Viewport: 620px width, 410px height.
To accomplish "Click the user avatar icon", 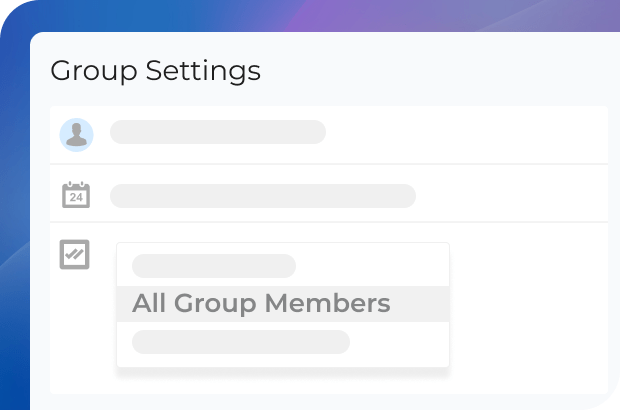I will [x=76, y=134].
